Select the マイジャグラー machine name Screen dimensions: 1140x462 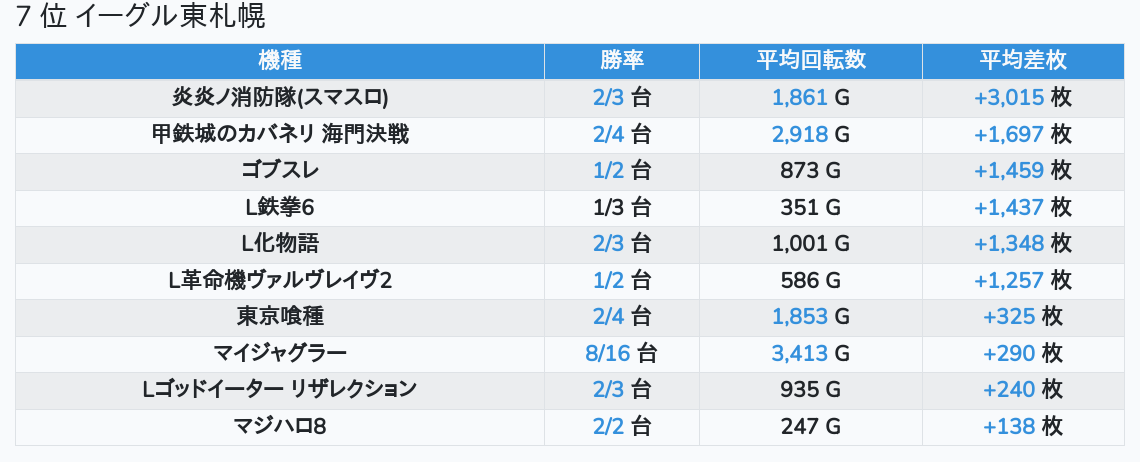point(280,353)
